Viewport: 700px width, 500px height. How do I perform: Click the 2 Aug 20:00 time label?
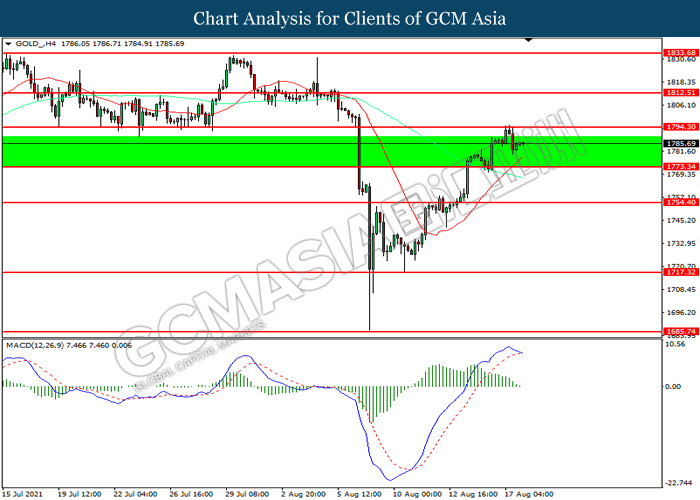coord(303,494)
